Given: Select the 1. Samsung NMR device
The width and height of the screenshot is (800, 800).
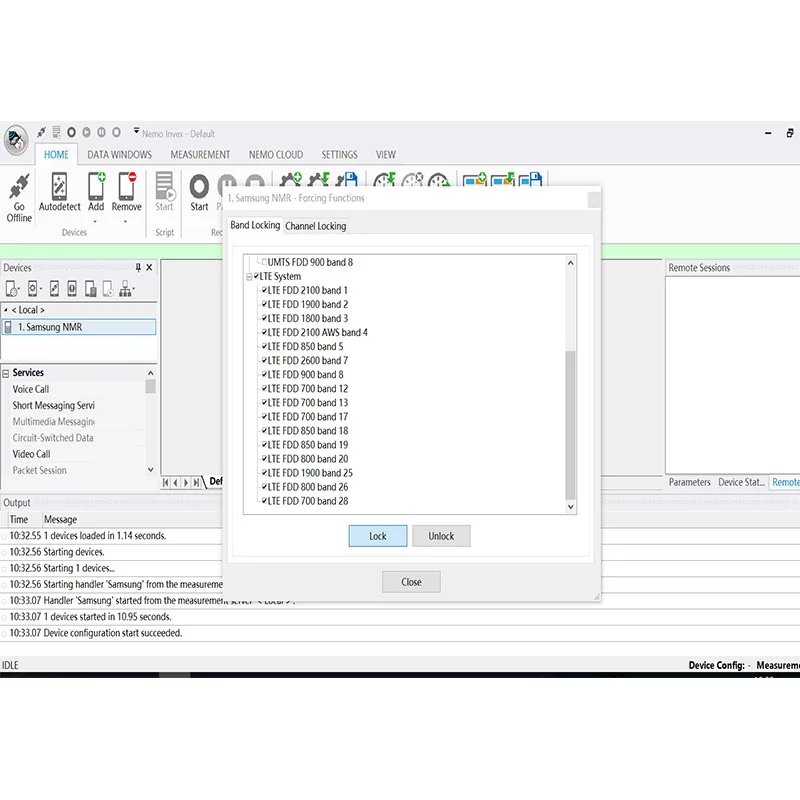Looking at the screenshot, I should 79,327.
